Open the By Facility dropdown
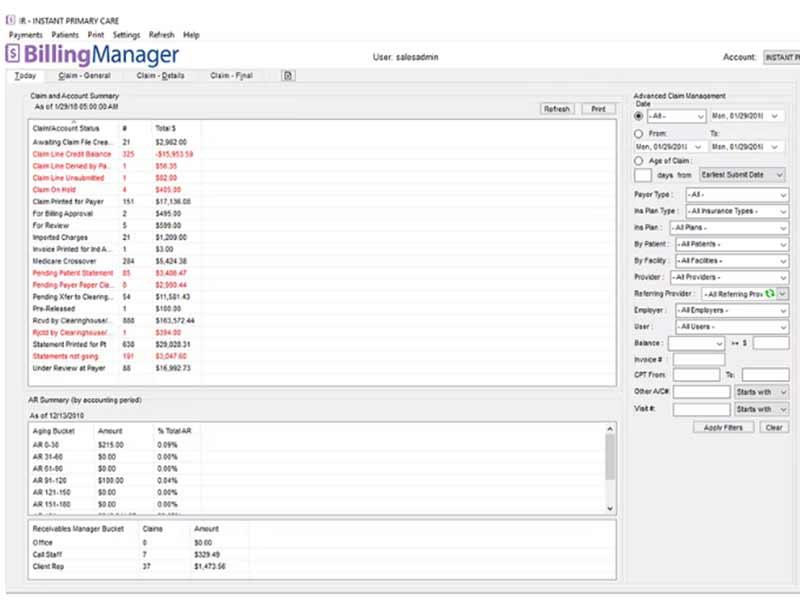This screenshot has width=800, height=600. point(732,261)
